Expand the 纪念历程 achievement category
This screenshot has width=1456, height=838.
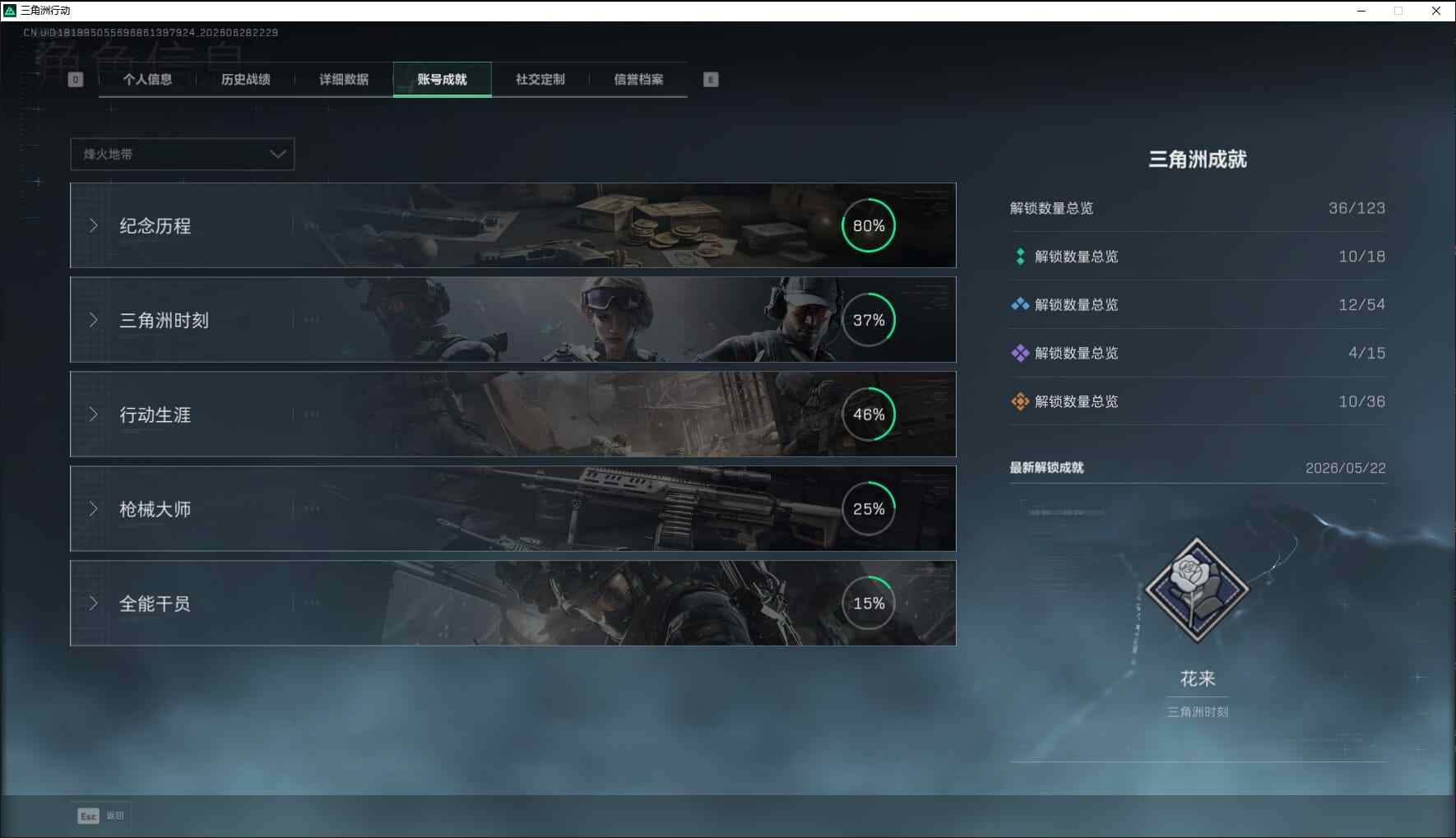point(513,225)
